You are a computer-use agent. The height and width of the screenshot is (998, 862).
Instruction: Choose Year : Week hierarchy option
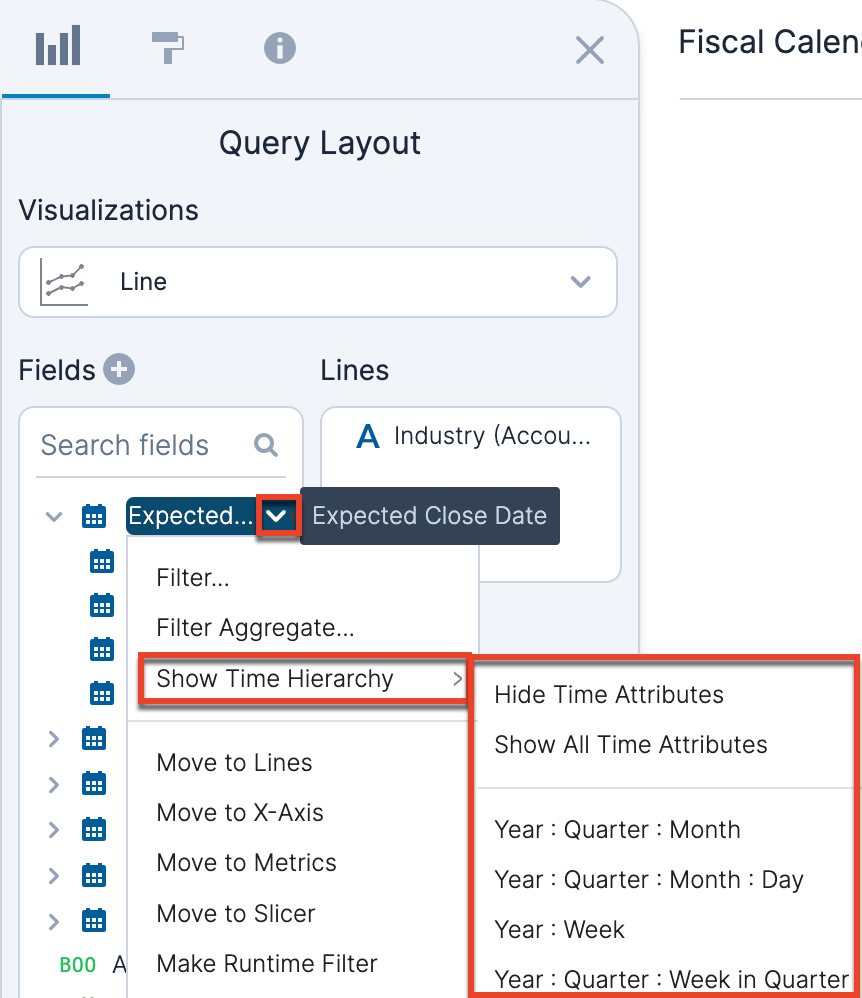(x=559, y=930)
